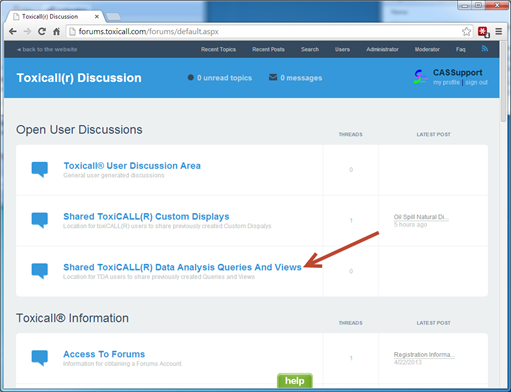Click the sign out link

[x=476, y=82]
